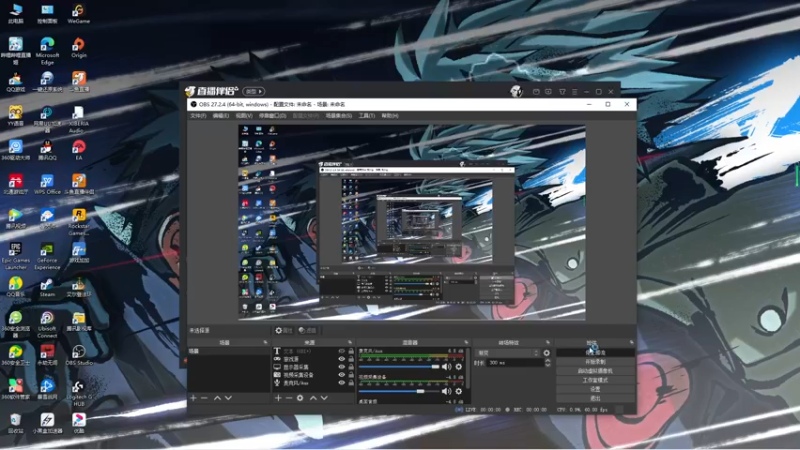Toggle lock on 文本 (GDI+) source
The width and height of the screenshot is (800, 450).
tap(351, 352)
